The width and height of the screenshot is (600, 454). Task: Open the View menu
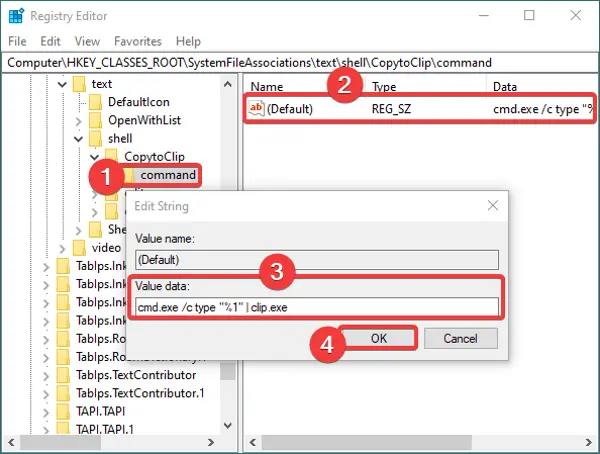point(87,41)
